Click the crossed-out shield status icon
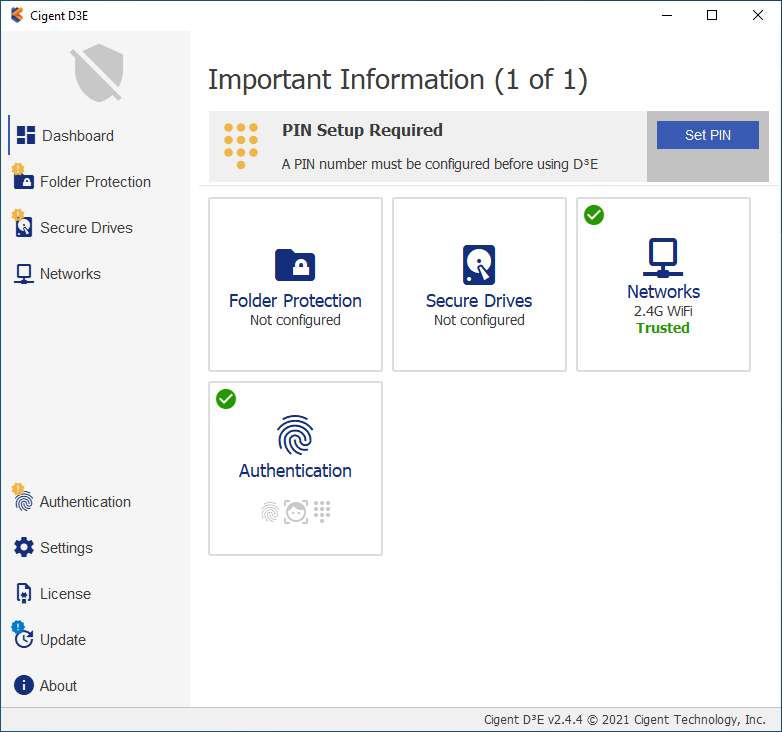Viewport: 782px width, 732px height. pyautogui.click(x=98, y=73)
